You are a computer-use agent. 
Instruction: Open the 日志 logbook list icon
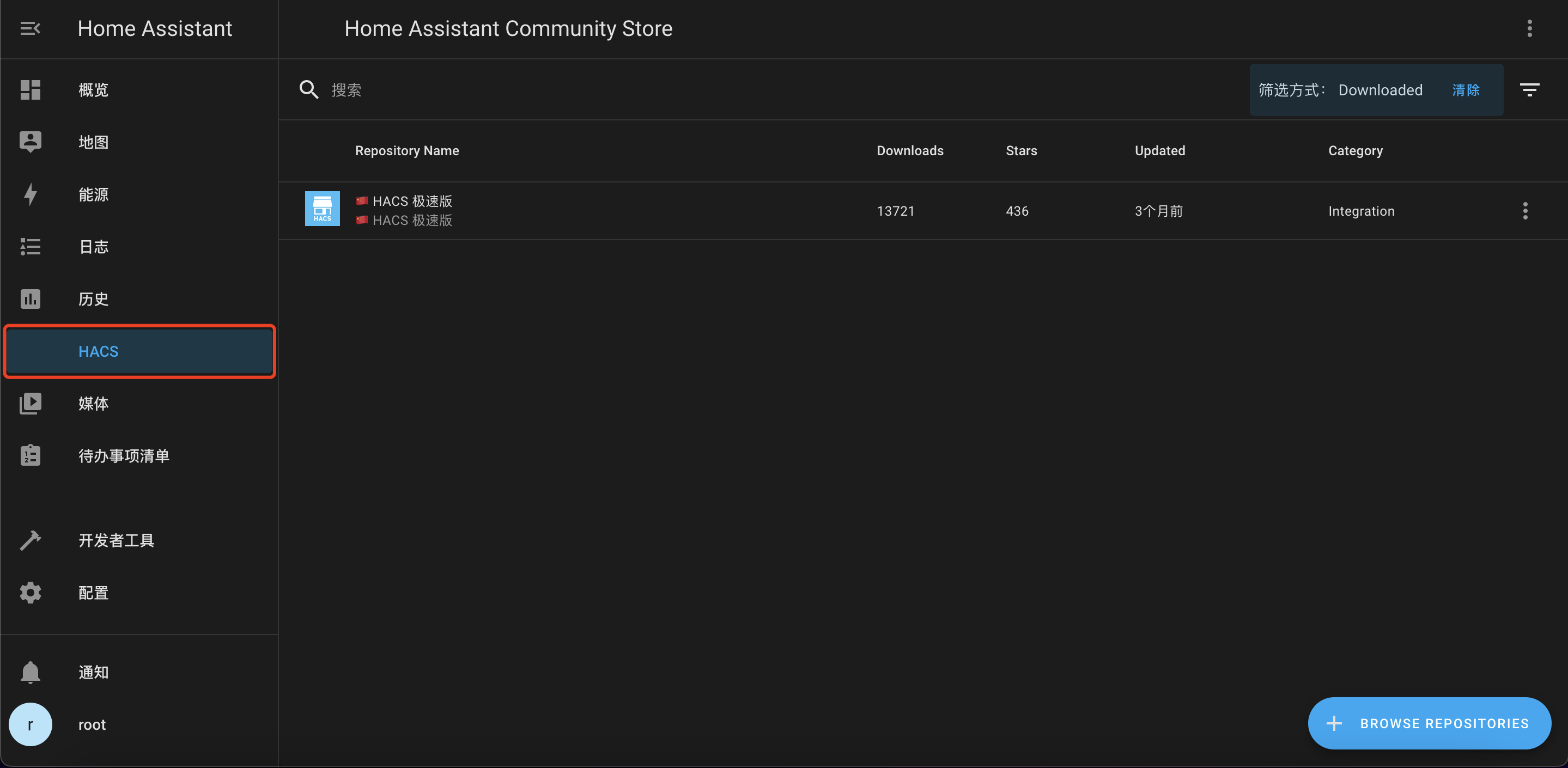click(30, 246)
